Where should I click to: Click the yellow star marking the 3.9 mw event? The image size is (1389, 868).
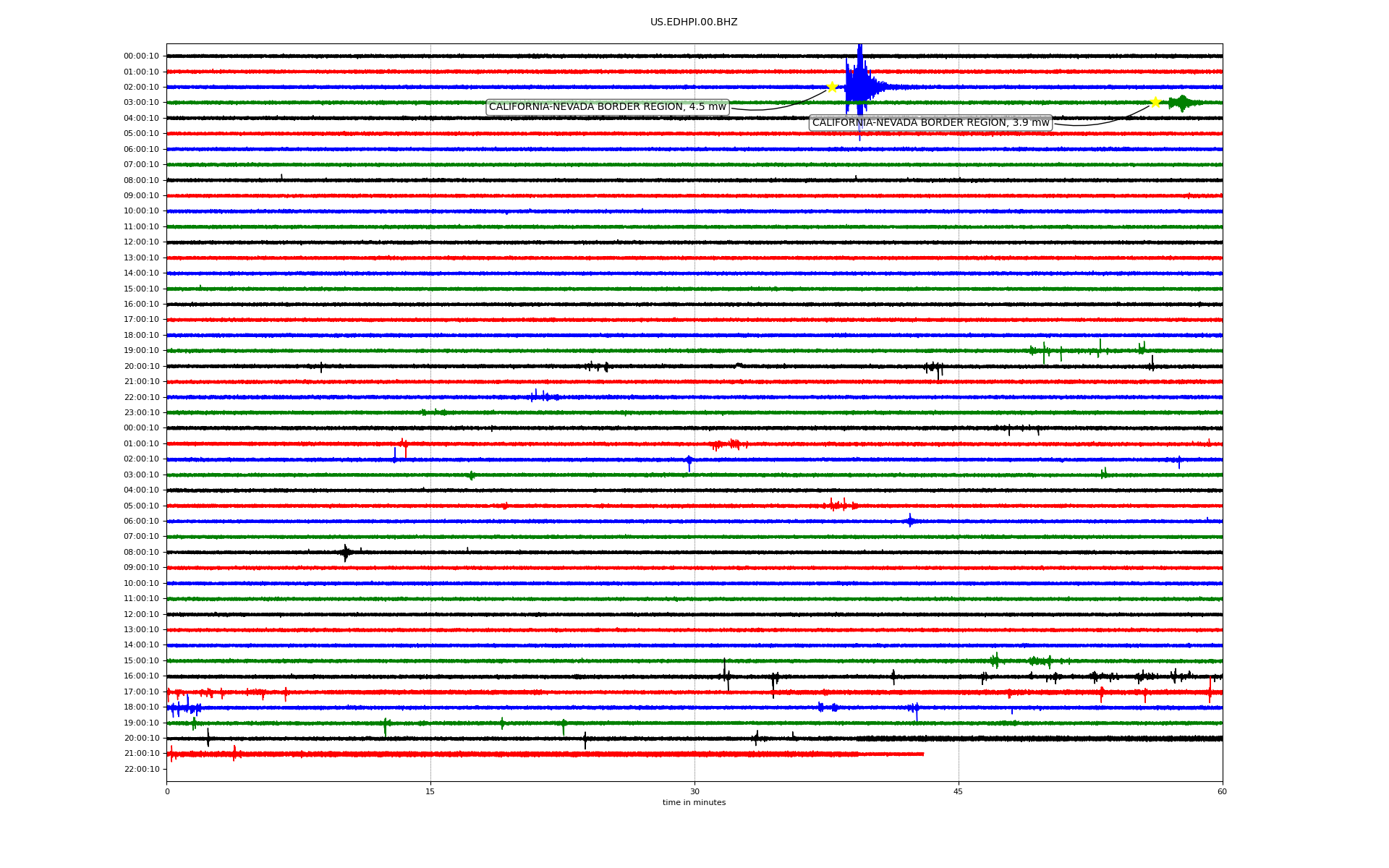tap(1155, 102)
